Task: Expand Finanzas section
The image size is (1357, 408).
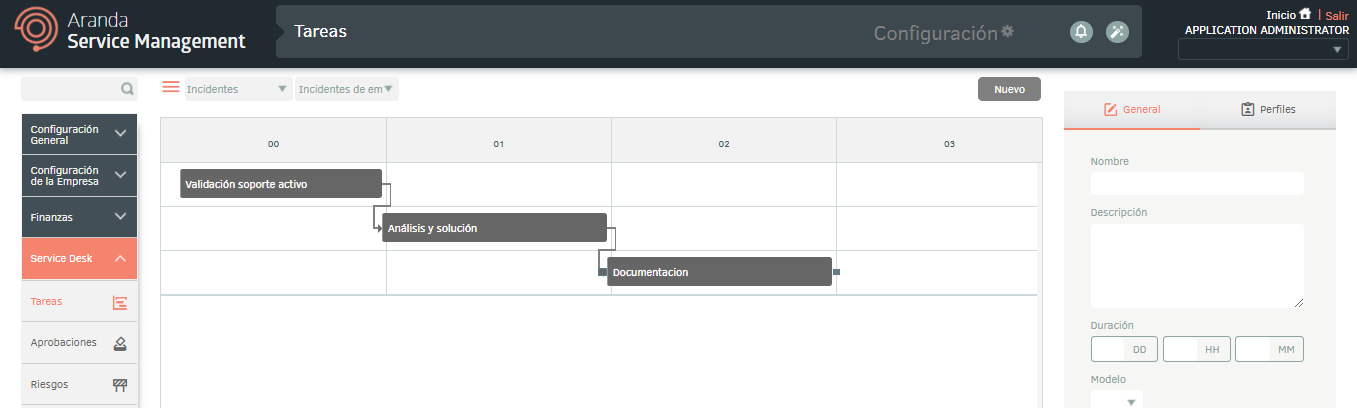Action: click(79, 217)
